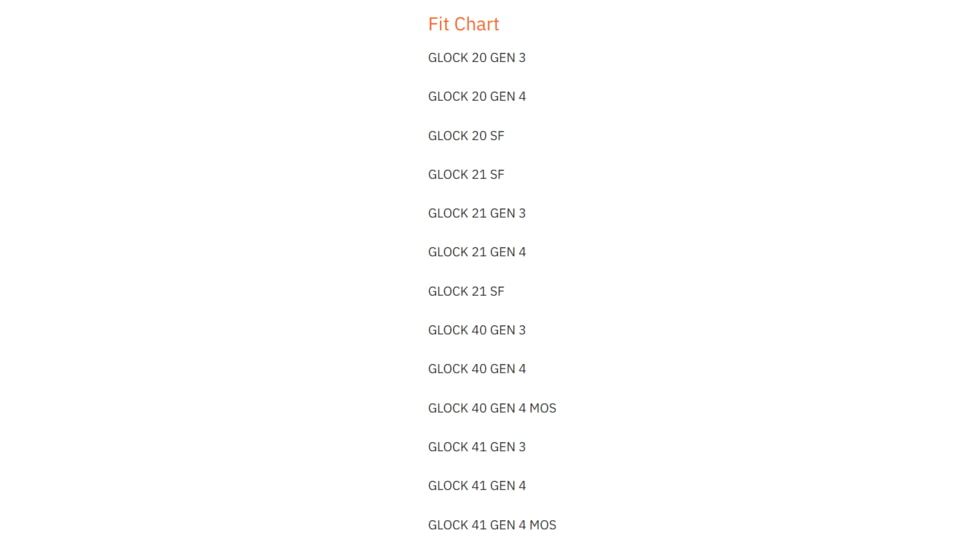The height and width of the screenshot is (550, 978).
Task: Click the word MOS in GLOCK 40 GEN 4 MOS
Action: click(543, 409)
